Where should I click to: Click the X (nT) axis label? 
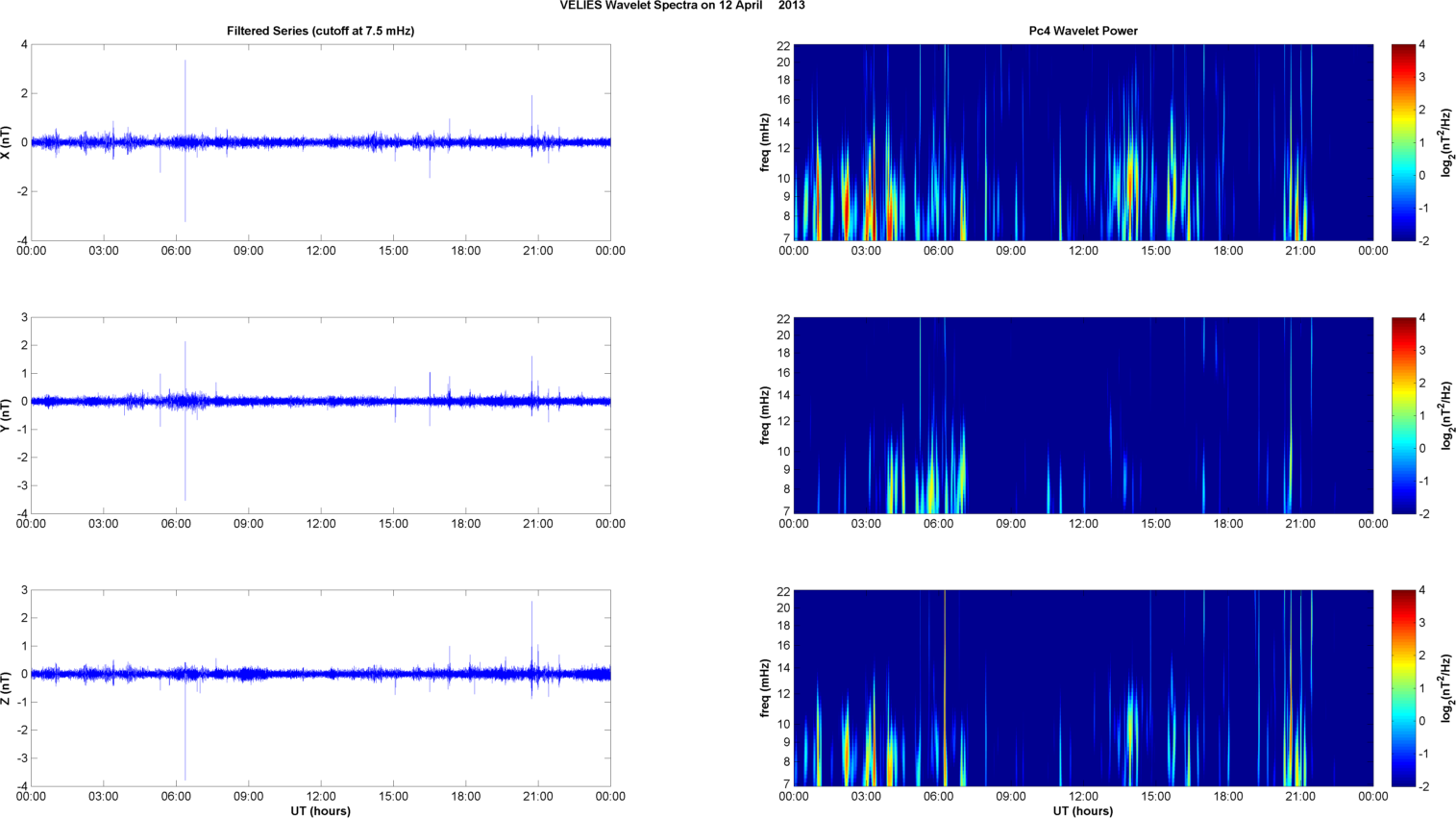tap(8, 142)
